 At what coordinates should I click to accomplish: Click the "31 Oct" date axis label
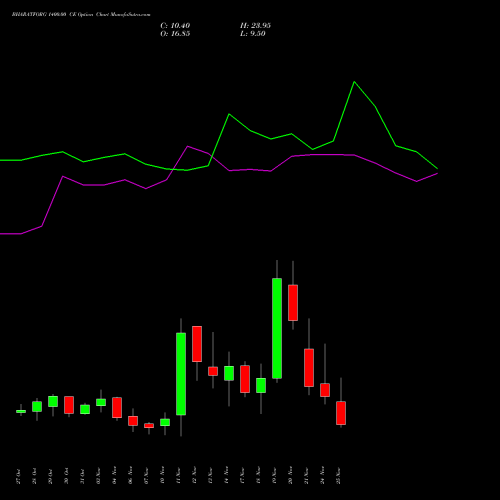click(x=82, y=477)
